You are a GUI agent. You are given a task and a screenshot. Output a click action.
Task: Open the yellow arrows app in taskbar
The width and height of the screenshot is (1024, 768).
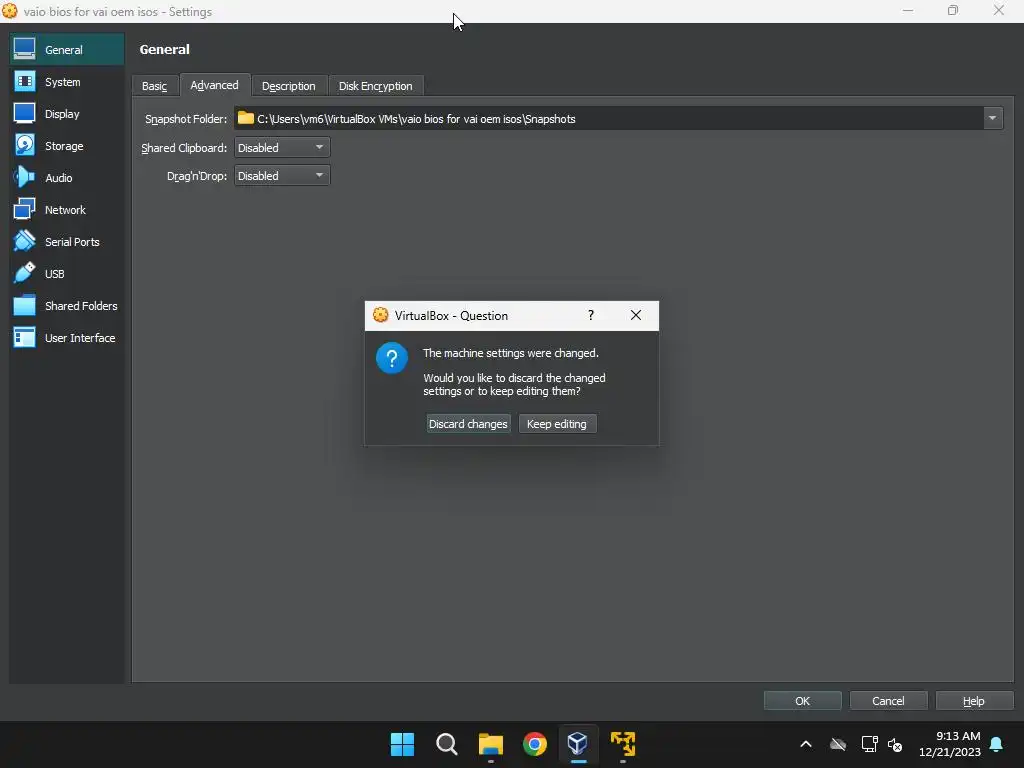tap(622, 744)
